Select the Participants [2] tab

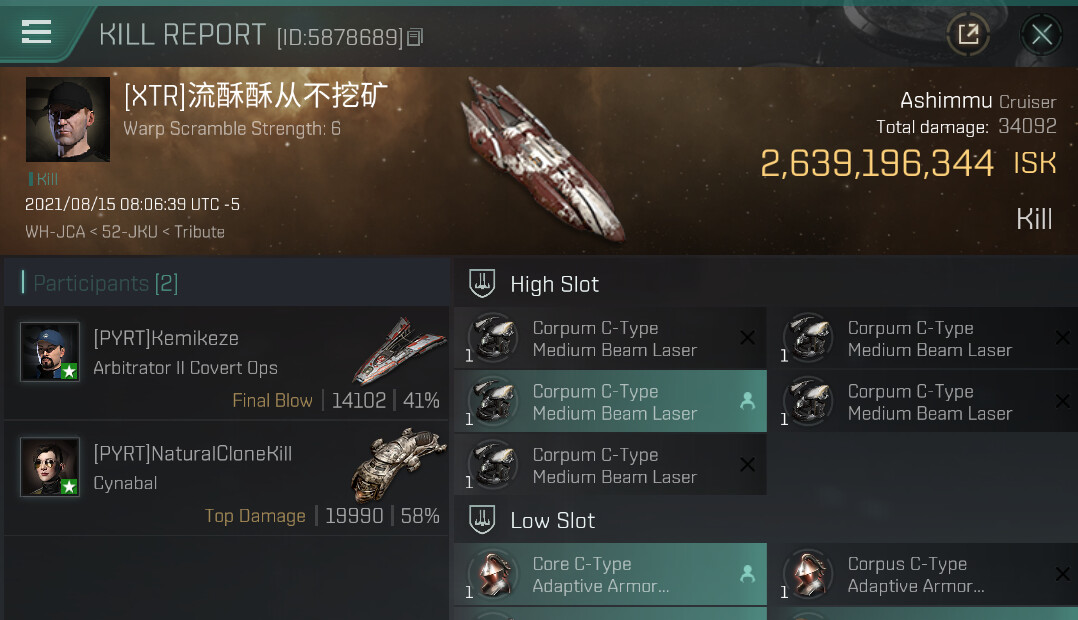105,283
